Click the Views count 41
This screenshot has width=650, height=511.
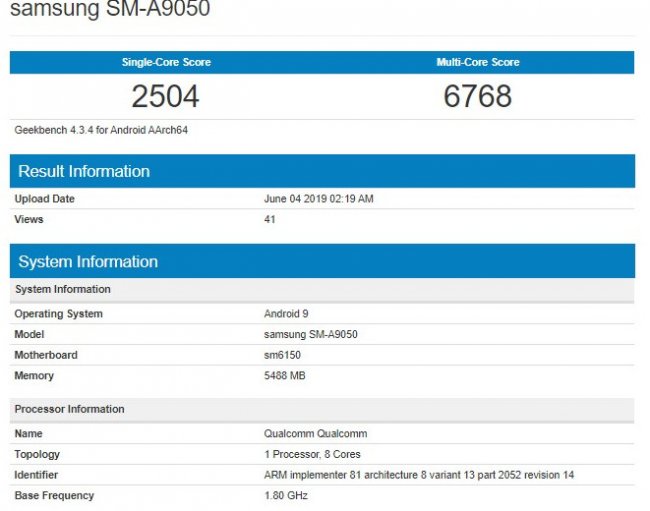tap(270, 219)
